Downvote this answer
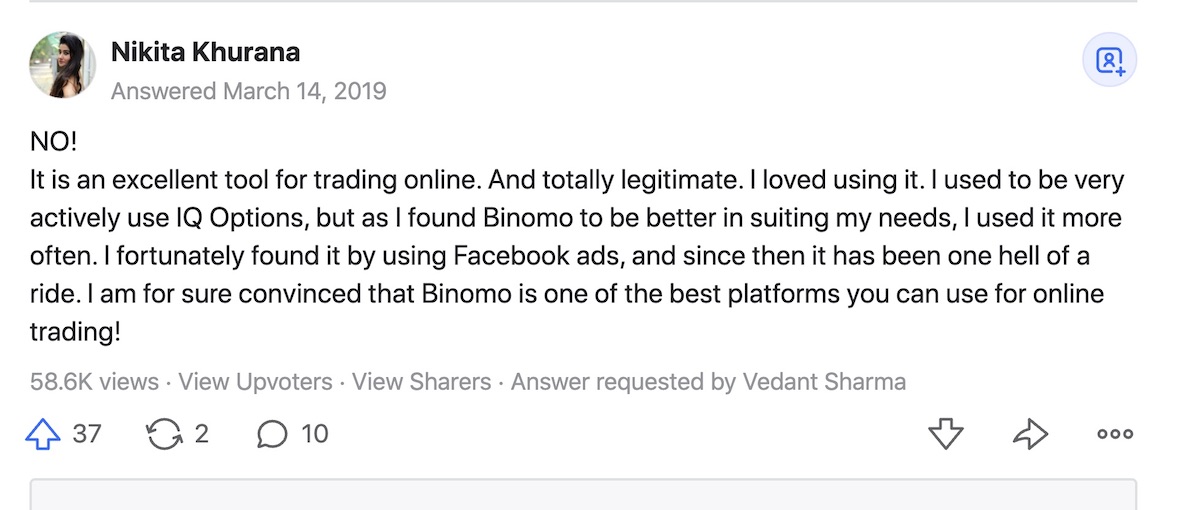This screenshot has width=1200, height=510. pos(945,433)
